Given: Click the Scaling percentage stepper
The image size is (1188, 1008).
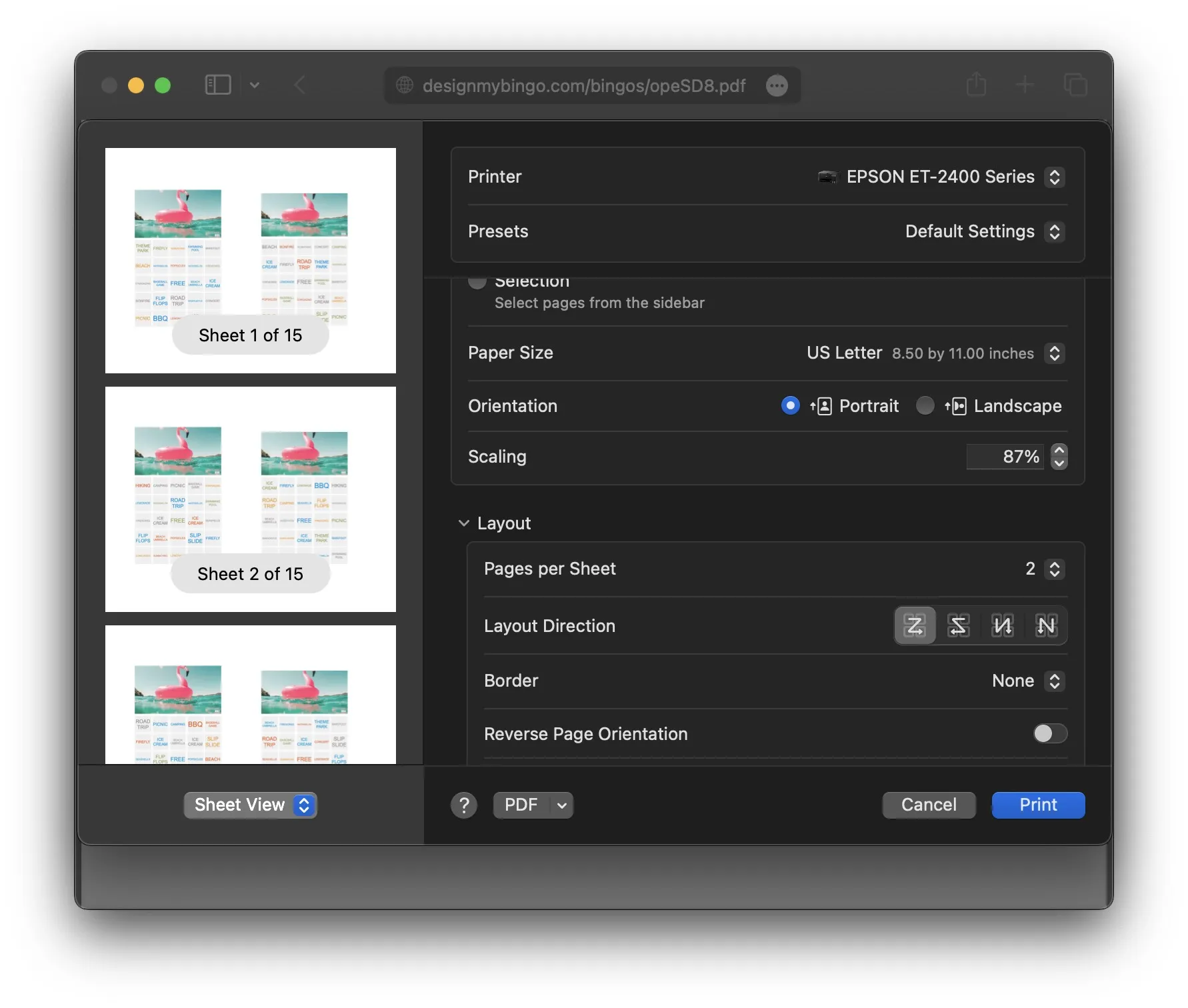Looking at the screenshot, I should pyautogui.click(x=1059, y=457).
